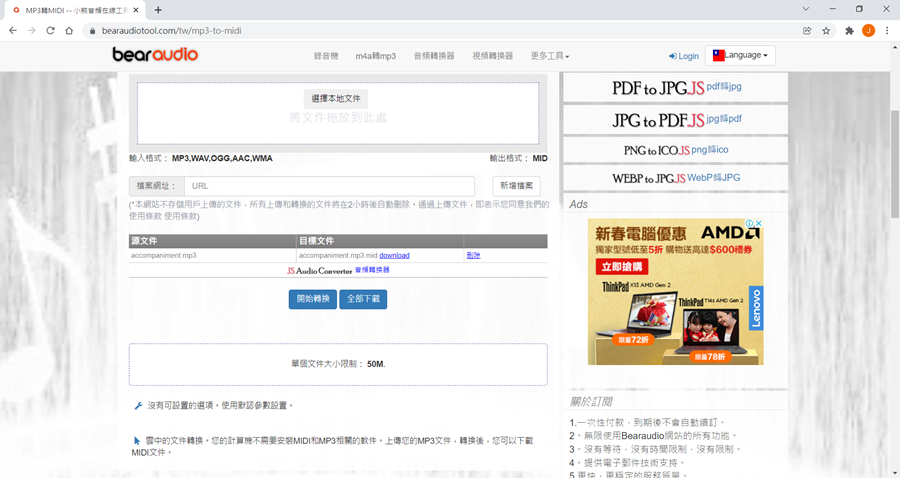Click 立即搶購 button in the ad
This screenshot has width=900, height=478.
pyautogui.click(x=622, y=266)
